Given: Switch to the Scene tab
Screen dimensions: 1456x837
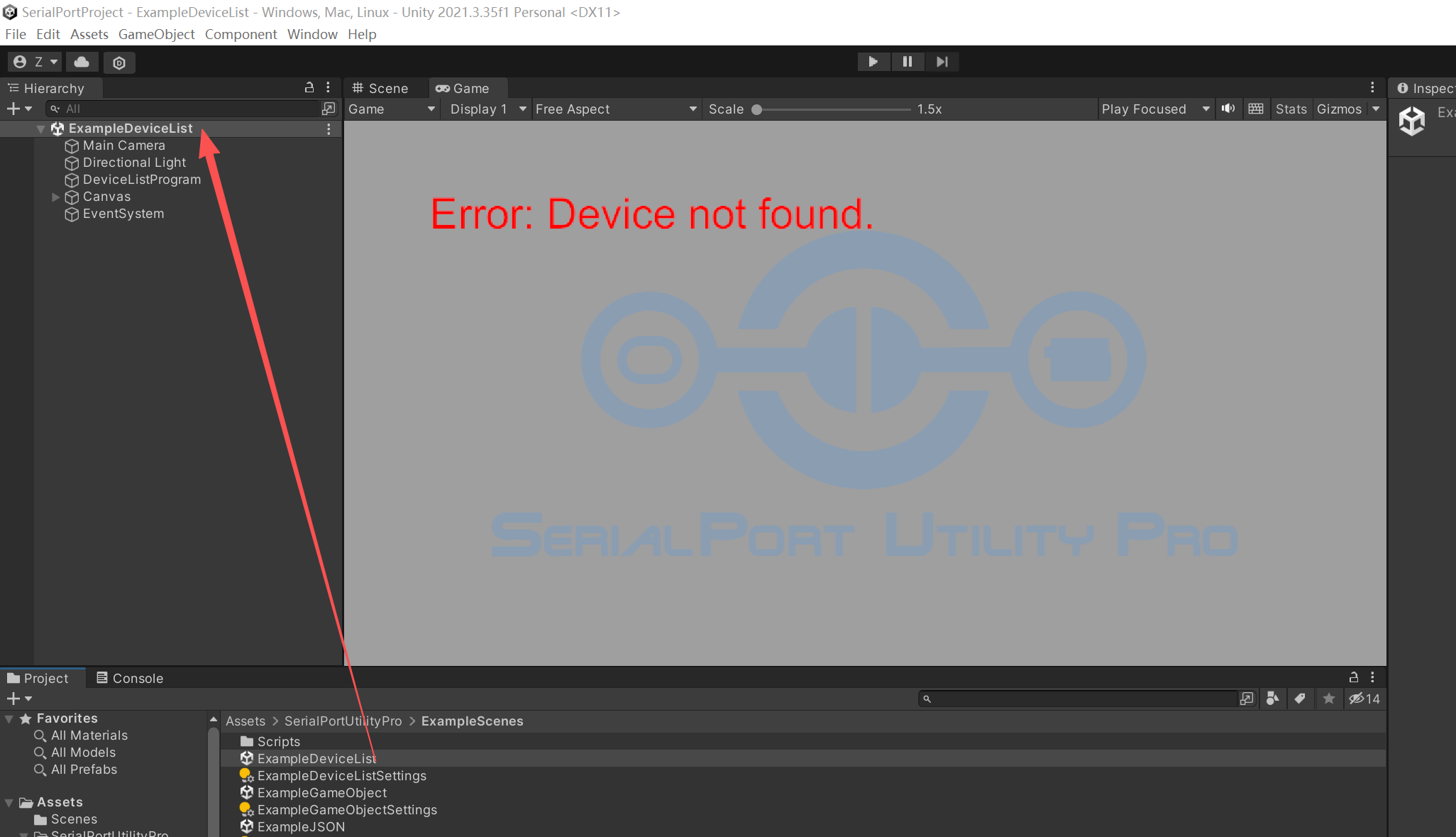Looking at the screenshot, I should click(381, 88).
